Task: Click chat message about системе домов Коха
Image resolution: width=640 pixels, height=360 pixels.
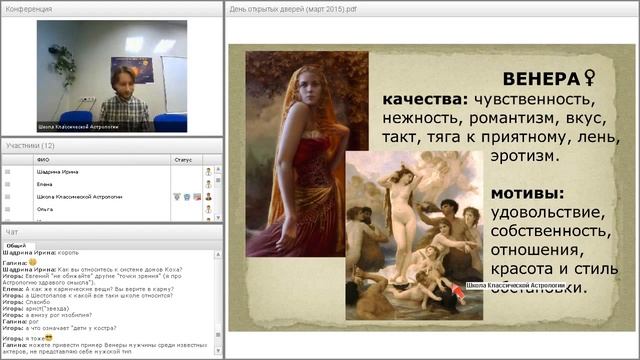Action: pyautogui.click(x=92, y=269)
